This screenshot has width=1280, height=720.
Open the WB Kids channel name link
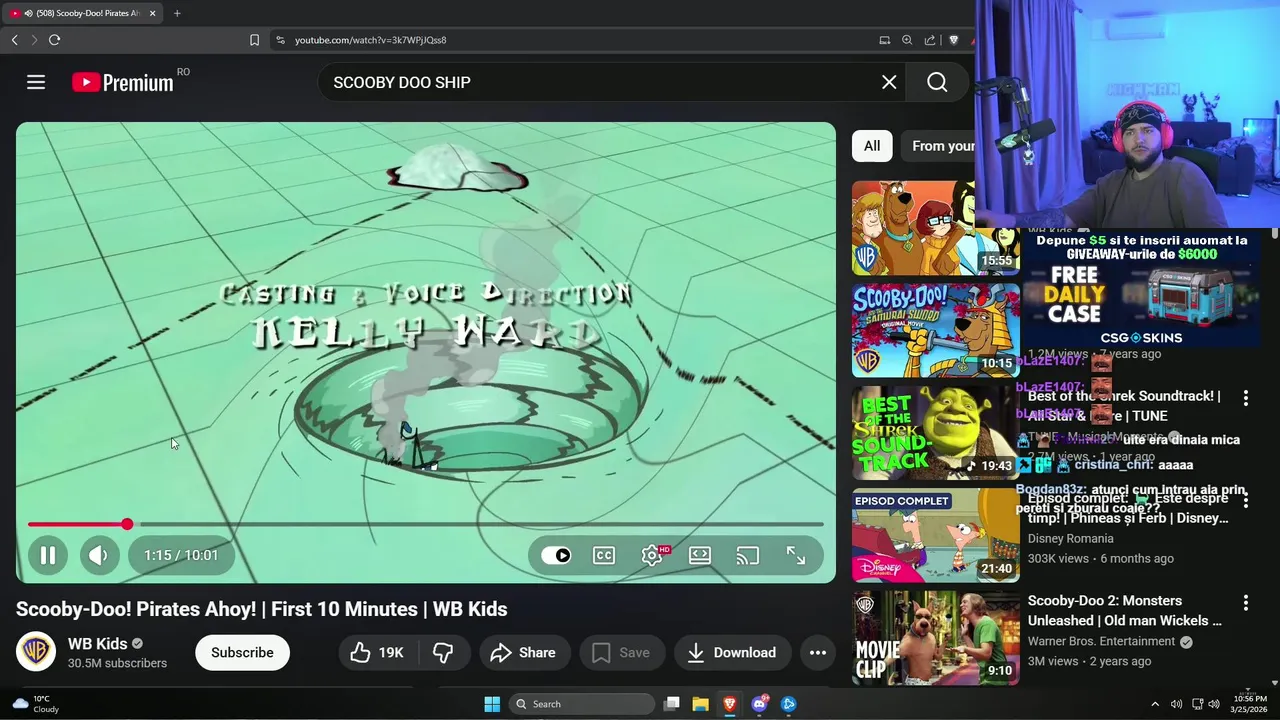coord(98,643)
